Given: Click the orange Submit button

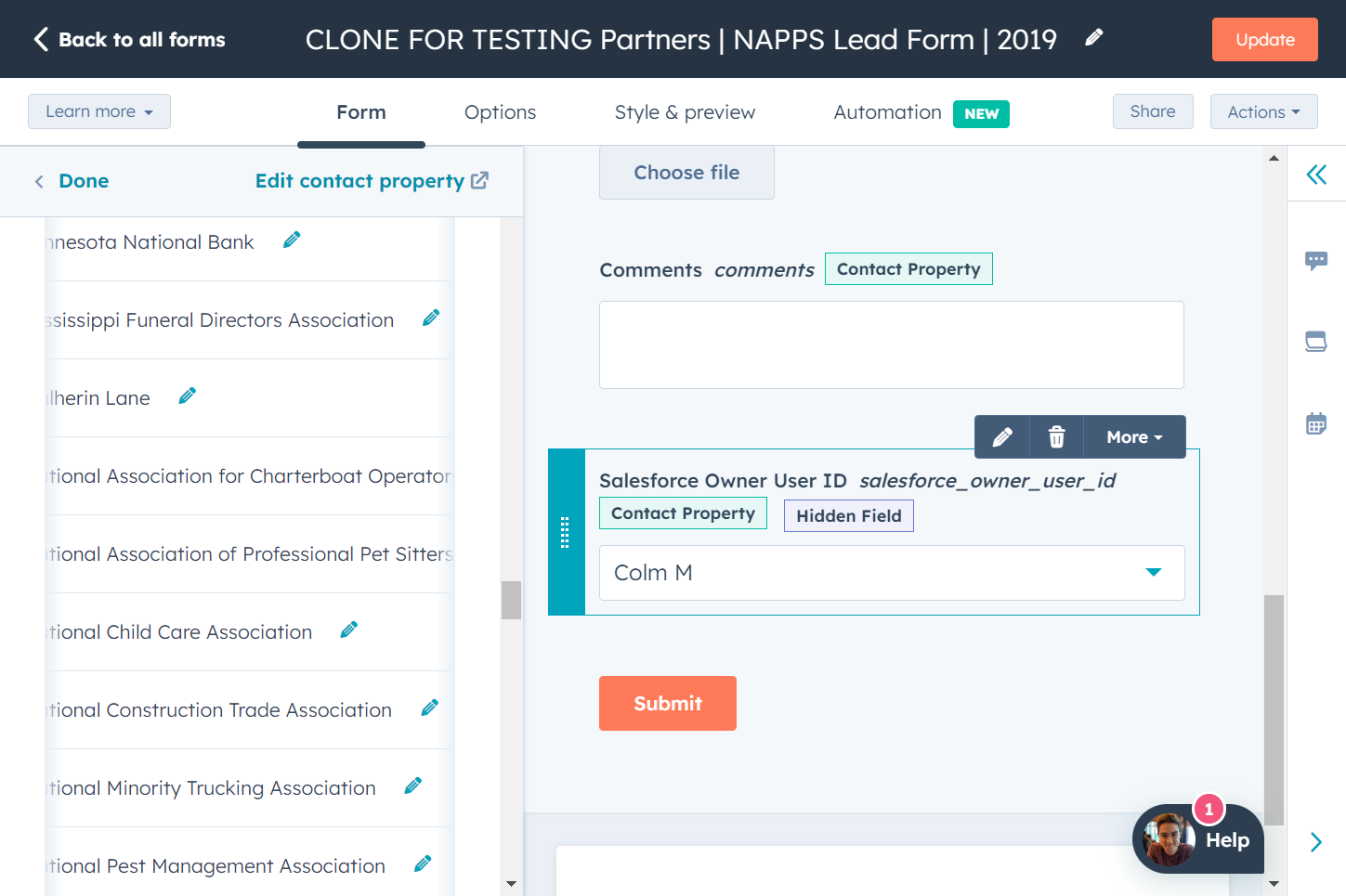Looking at the screenshot, I should [x=668, y=703].
